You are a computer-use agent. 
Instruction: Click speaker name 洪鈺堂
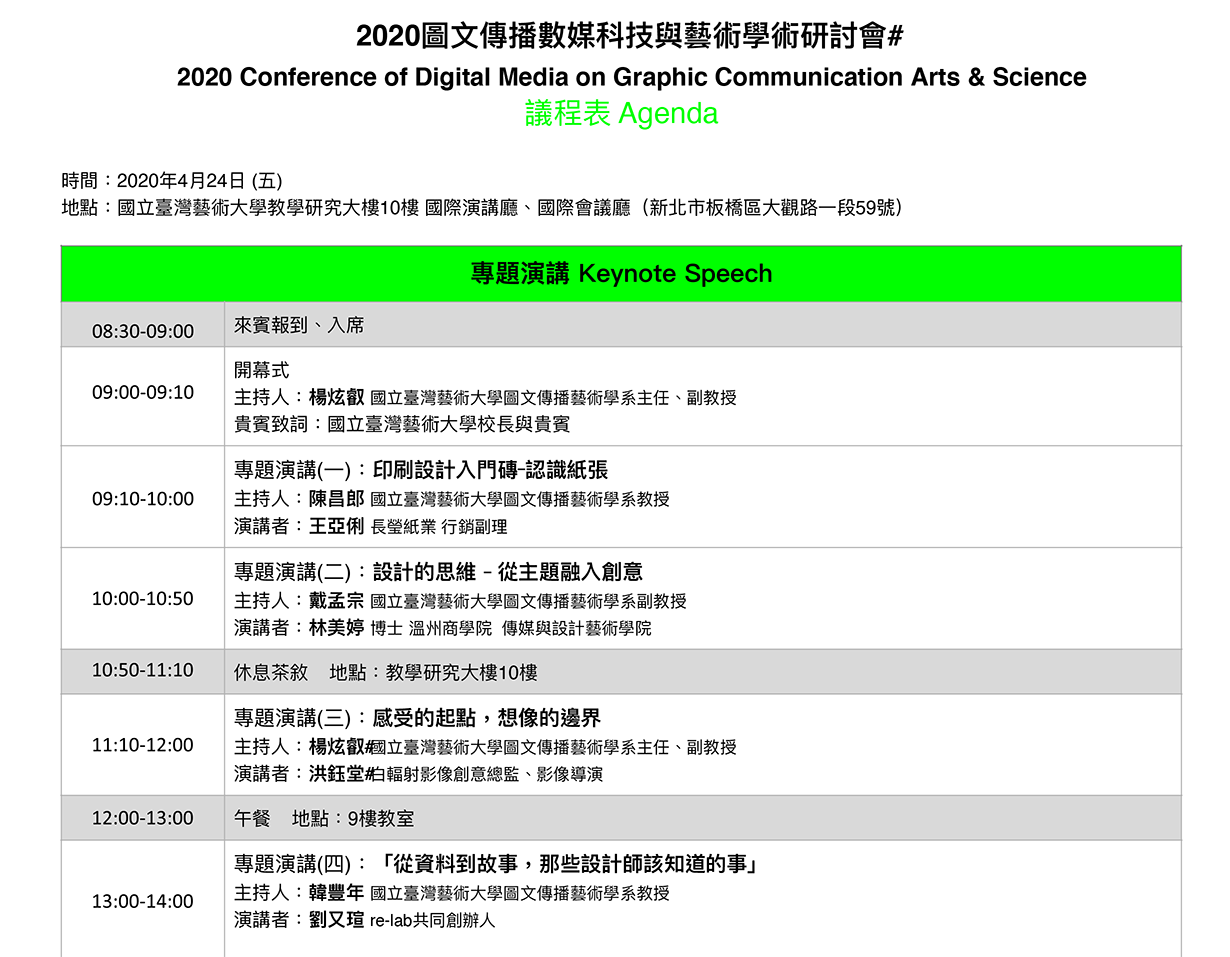tap(336, 773)
